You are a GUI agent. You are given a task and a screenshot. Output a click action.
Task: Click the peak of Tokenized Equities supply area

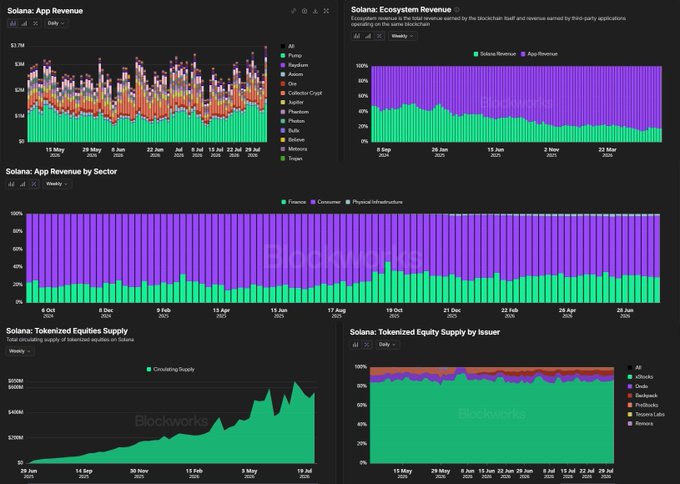(x=296, y=383)
